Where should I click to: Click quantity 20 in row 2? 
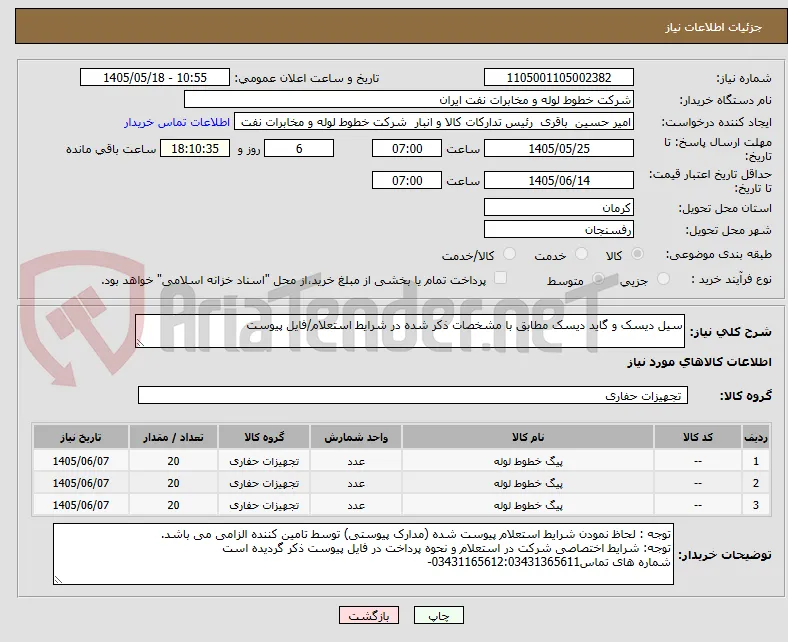click(173, 483)
